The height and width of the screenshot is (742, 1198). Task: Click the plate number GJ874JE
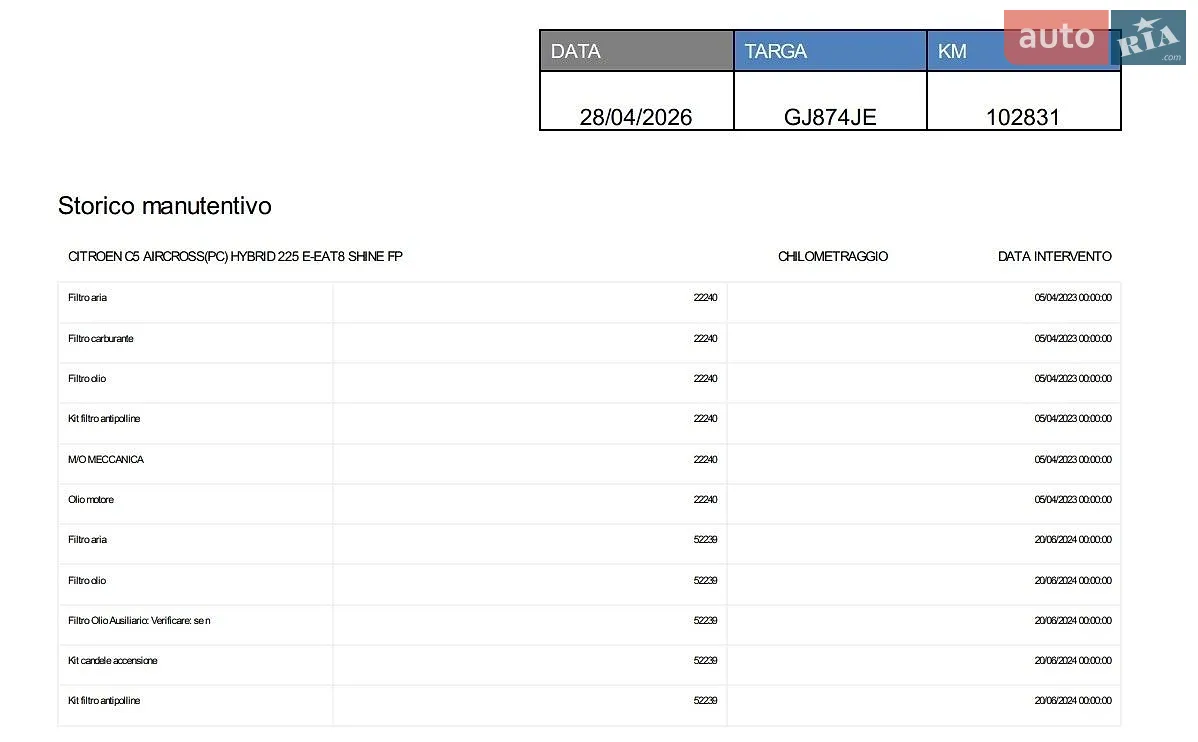click(x=830, y=117)
